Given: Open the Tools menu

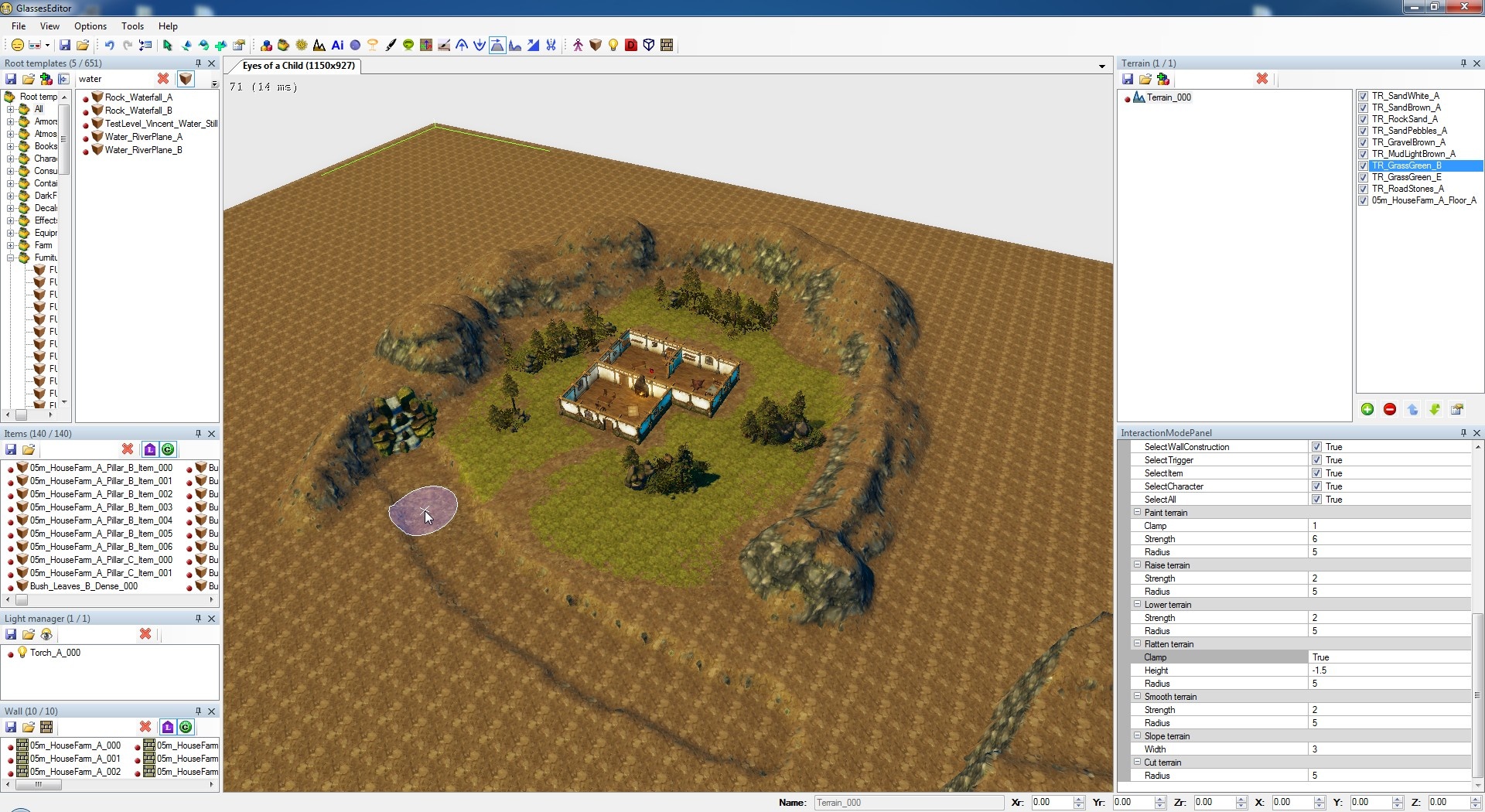Looking at the screenshot, I should tap(132, 26).
